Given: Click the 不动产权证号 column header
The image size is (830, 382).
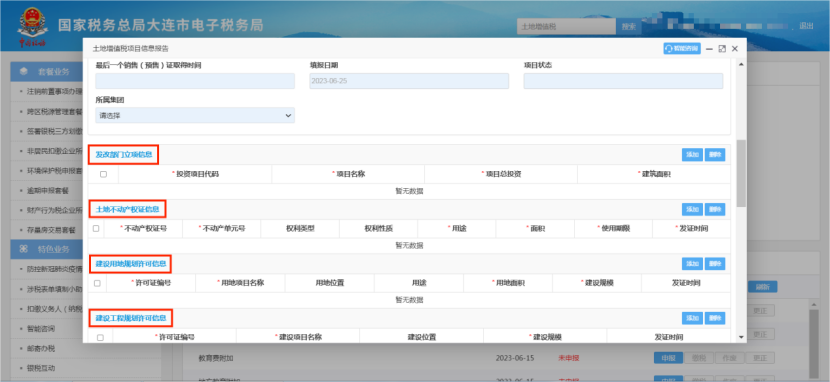Looking at the screenshot, I should click(143, 229).
